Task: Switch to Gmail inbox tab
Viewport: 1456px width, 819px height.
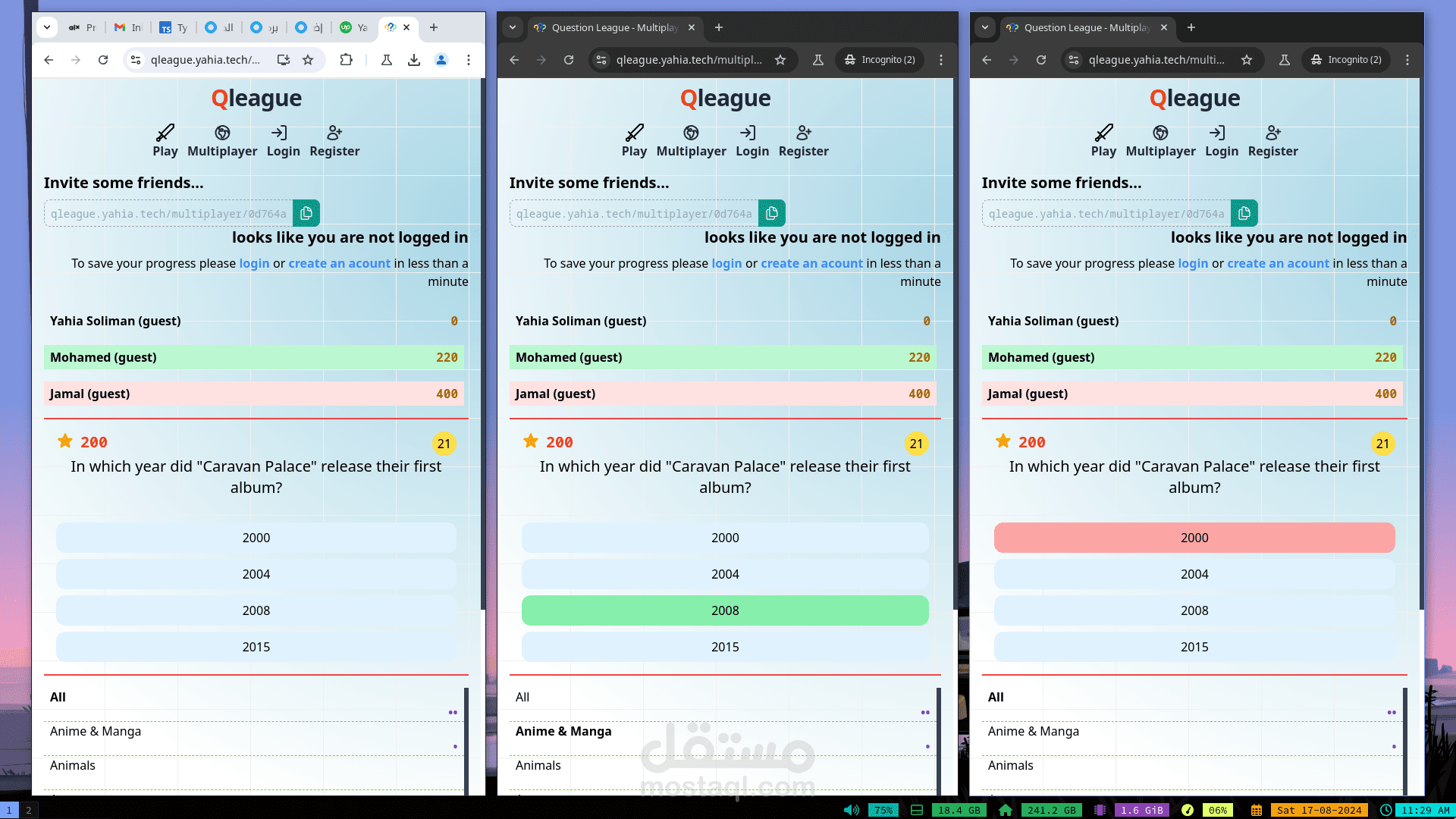Action: tap(127, 27)
